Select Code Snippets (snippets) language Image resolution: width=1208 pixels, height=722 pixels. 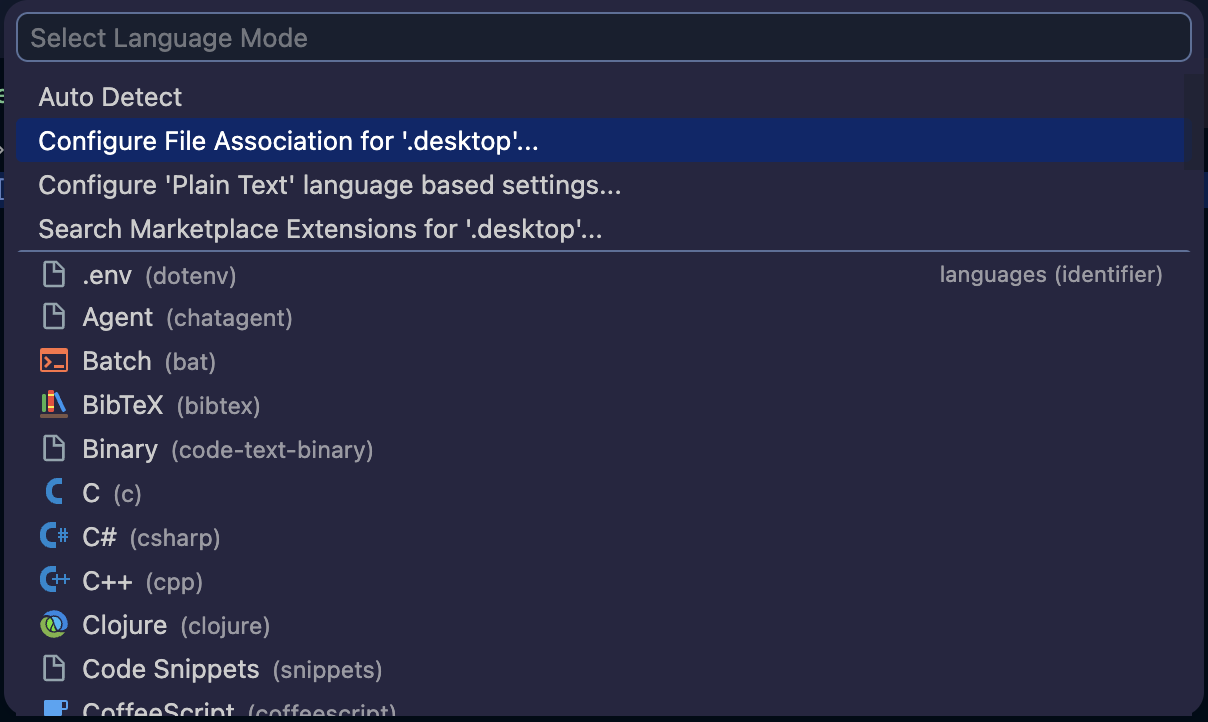coord(600,669)
